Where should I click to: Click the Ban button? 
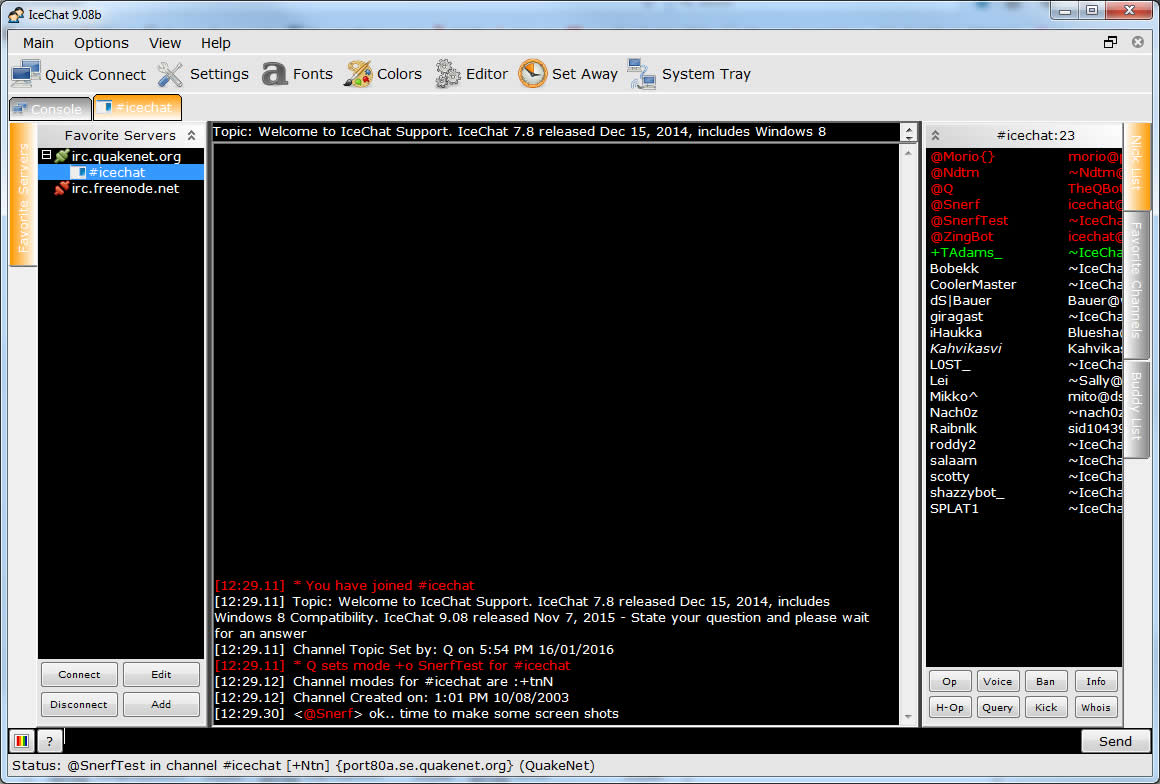coord(1046,682)
